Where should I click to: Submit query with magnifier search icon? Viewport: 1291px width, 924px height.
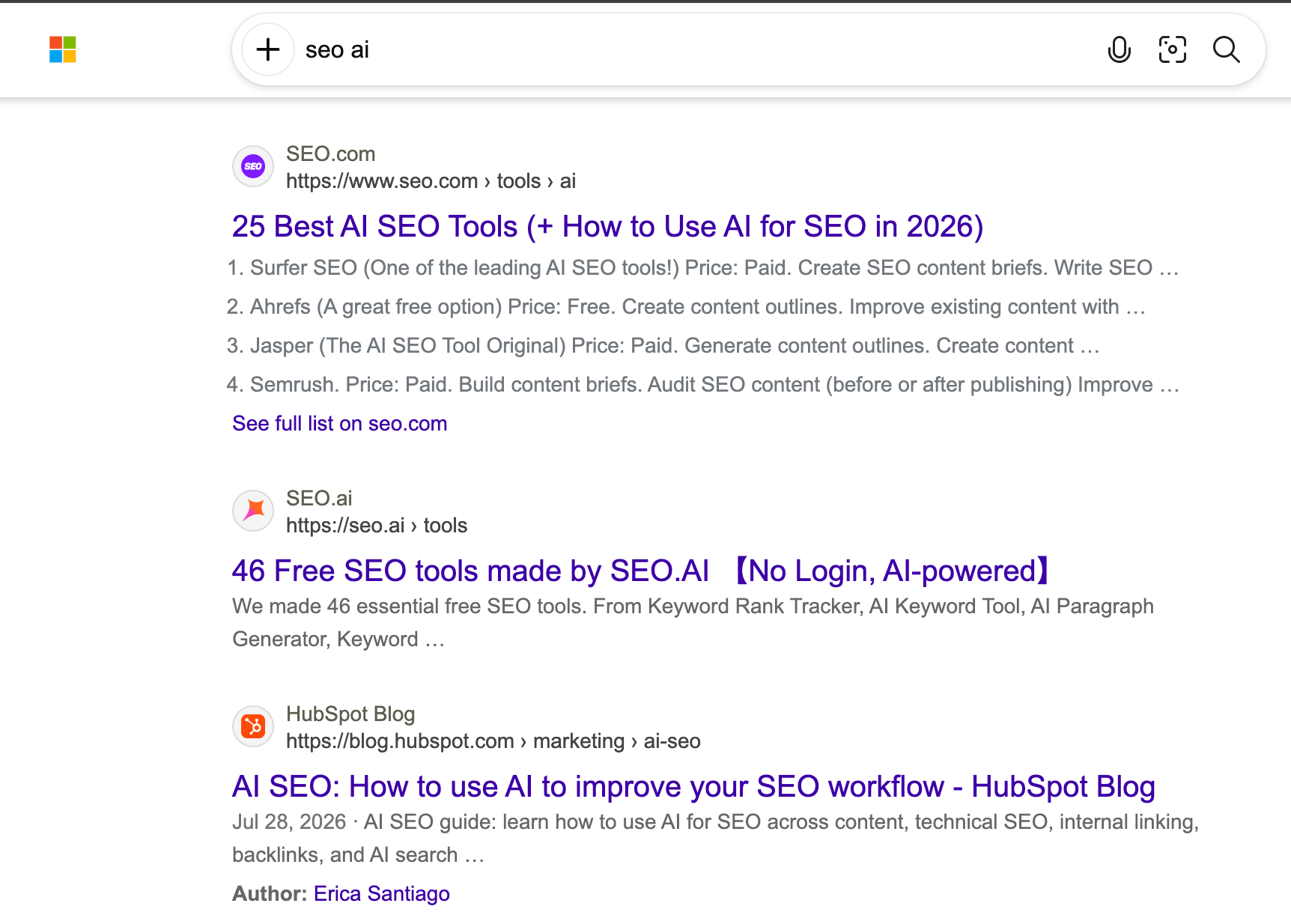1226,49
